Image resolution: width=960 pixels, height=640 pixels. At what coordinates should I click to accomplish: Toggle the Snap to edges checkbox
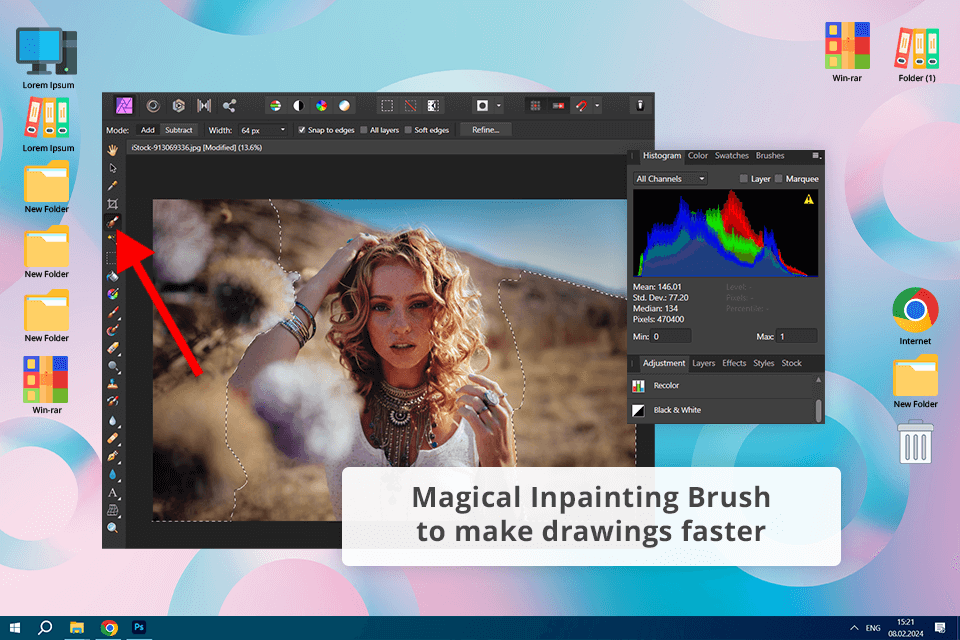coord(302,130)
